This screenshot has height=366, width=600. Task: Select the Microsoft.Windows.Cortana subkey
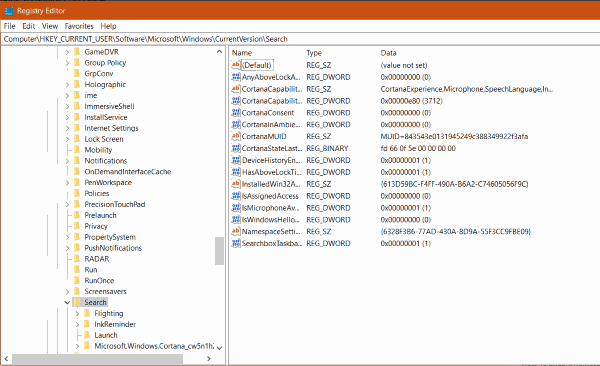(x=154, y=346)
